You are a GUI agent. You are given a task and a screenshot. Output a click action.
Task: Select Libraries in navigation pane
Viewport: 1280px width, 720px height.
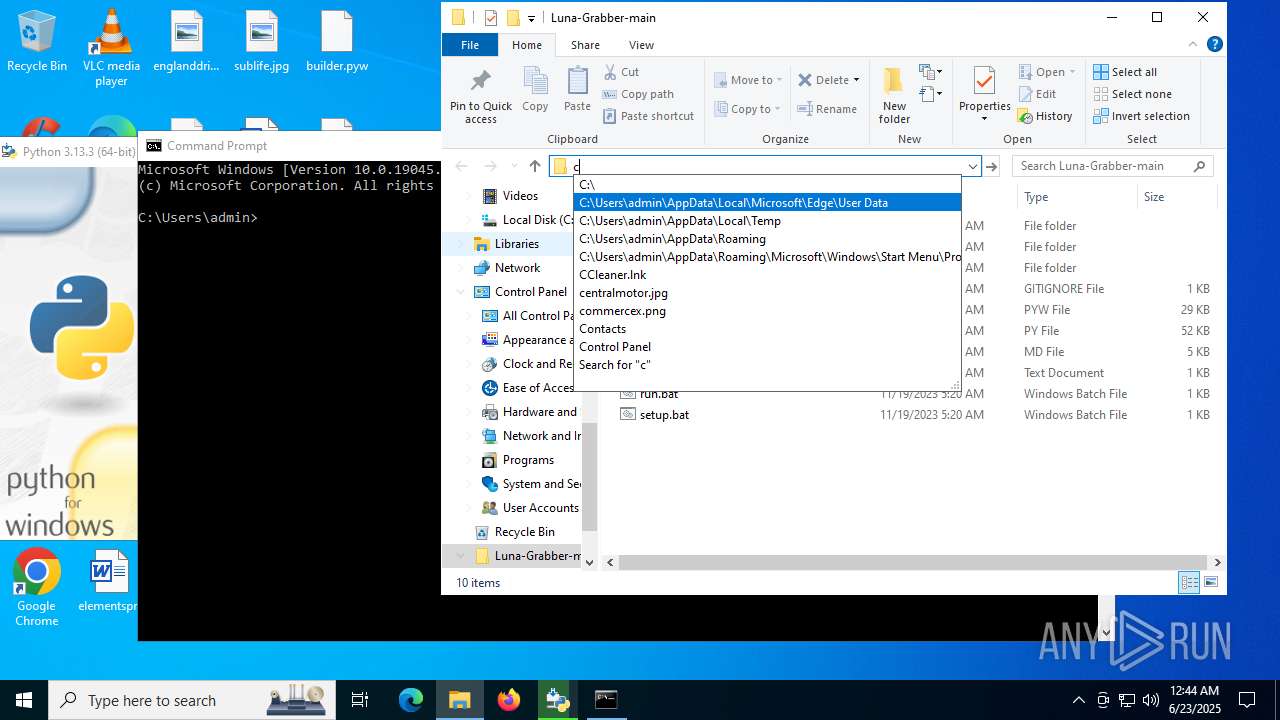tap(516, 244)
